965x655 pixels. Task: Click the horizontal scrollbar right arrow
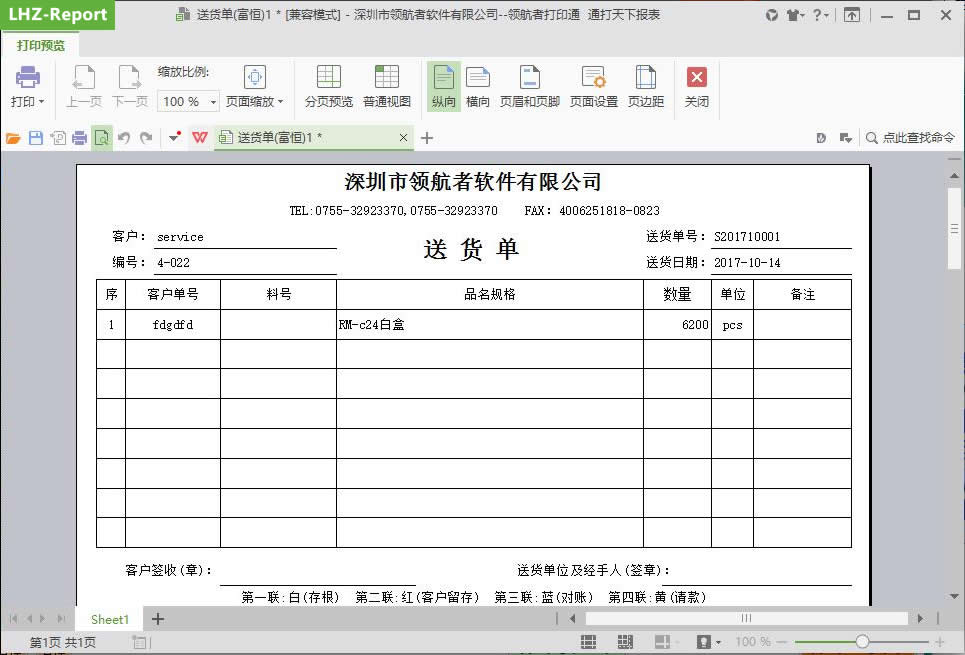(920, 619)
